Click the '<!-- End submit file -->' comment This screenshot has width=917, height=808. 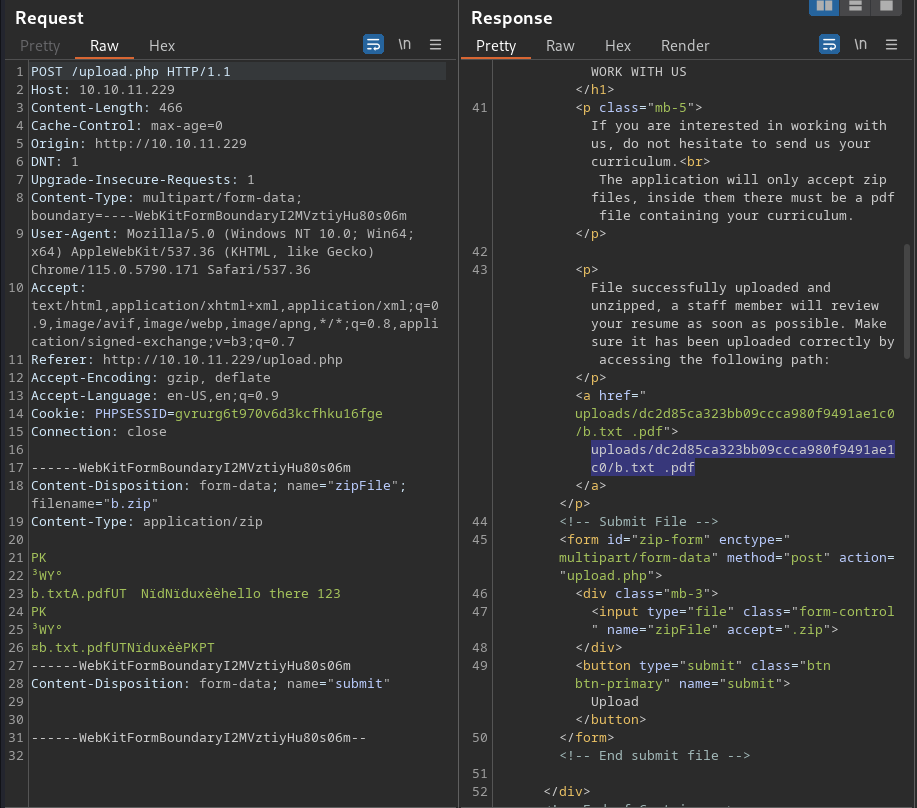pos(654,755)
